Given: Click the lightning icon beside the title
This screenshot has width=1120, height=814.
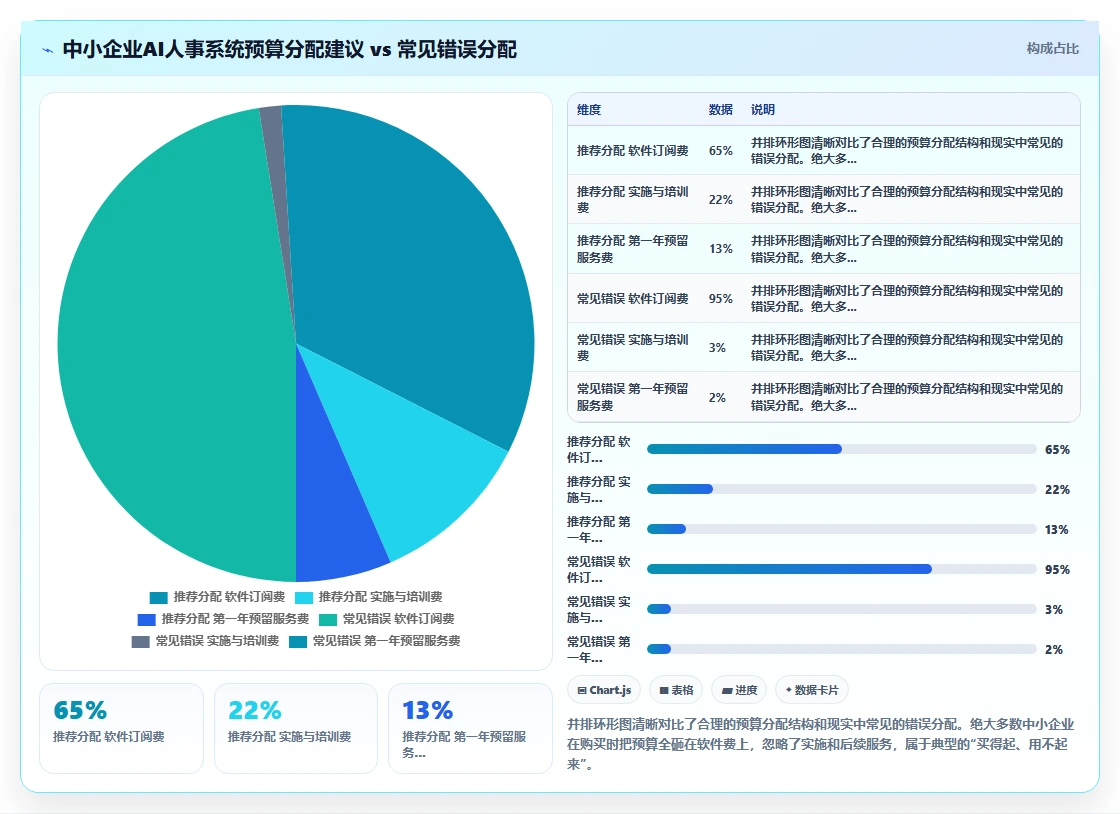Looking at the screenshot, I should 48,50.
